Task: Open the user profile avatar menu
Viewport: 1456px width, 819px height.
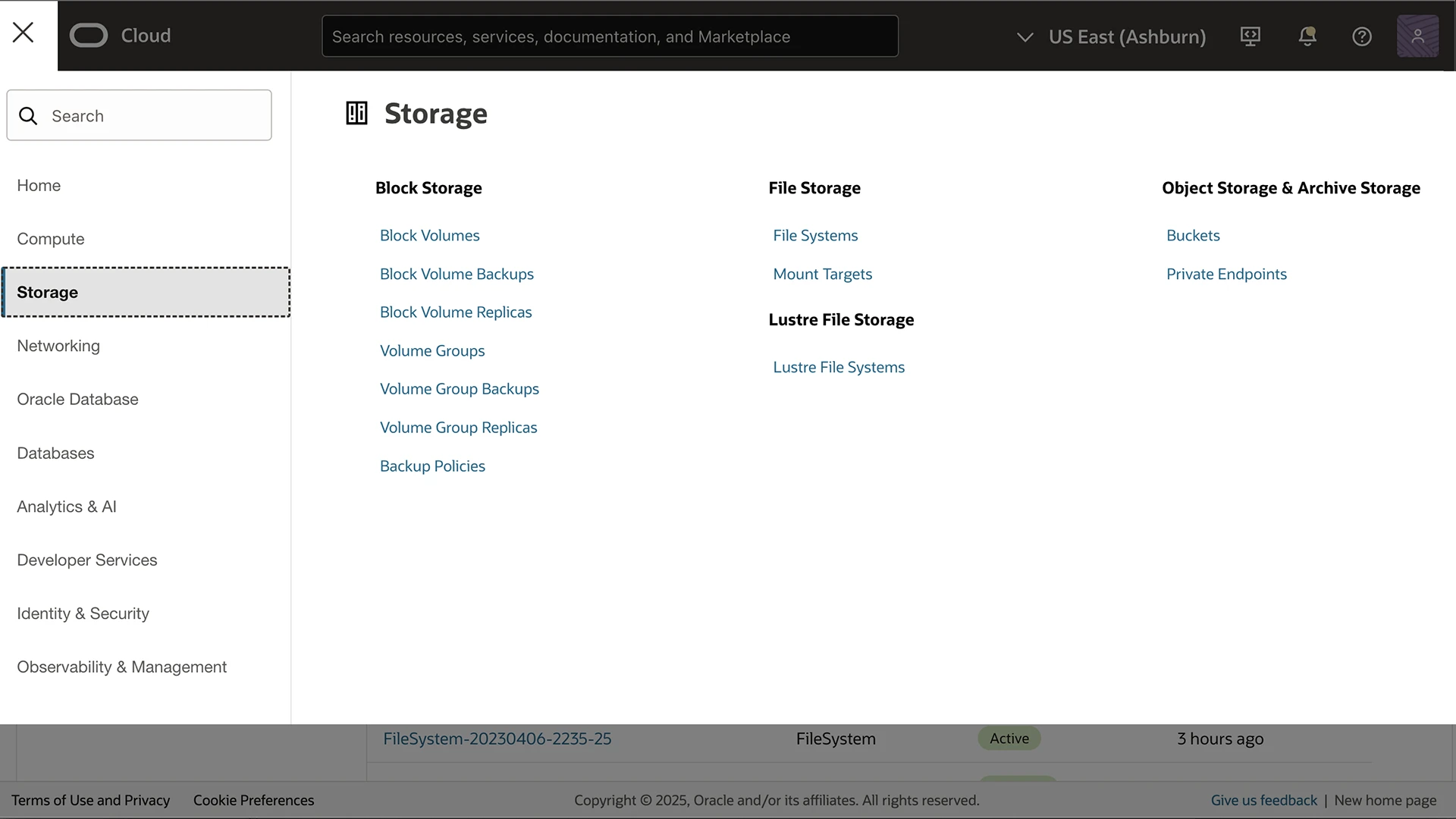Action: point(1417,36)
